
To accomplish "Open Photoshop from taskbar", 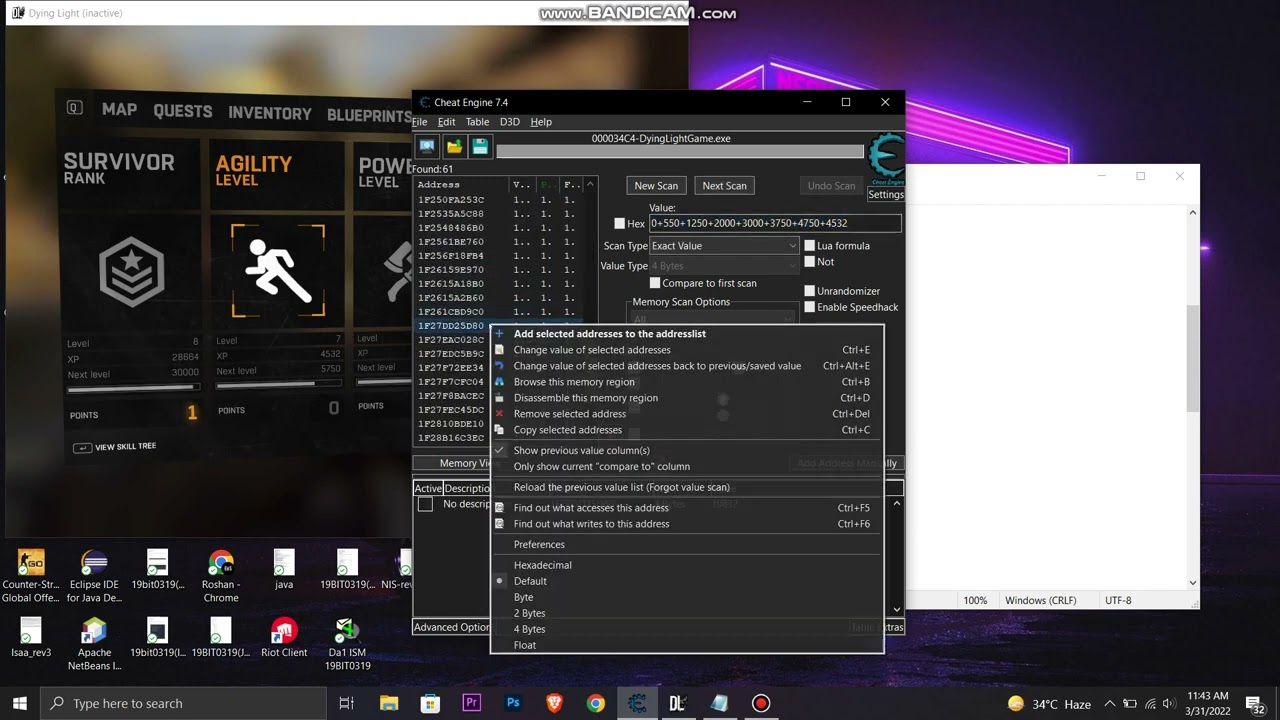I will (513, 703).
